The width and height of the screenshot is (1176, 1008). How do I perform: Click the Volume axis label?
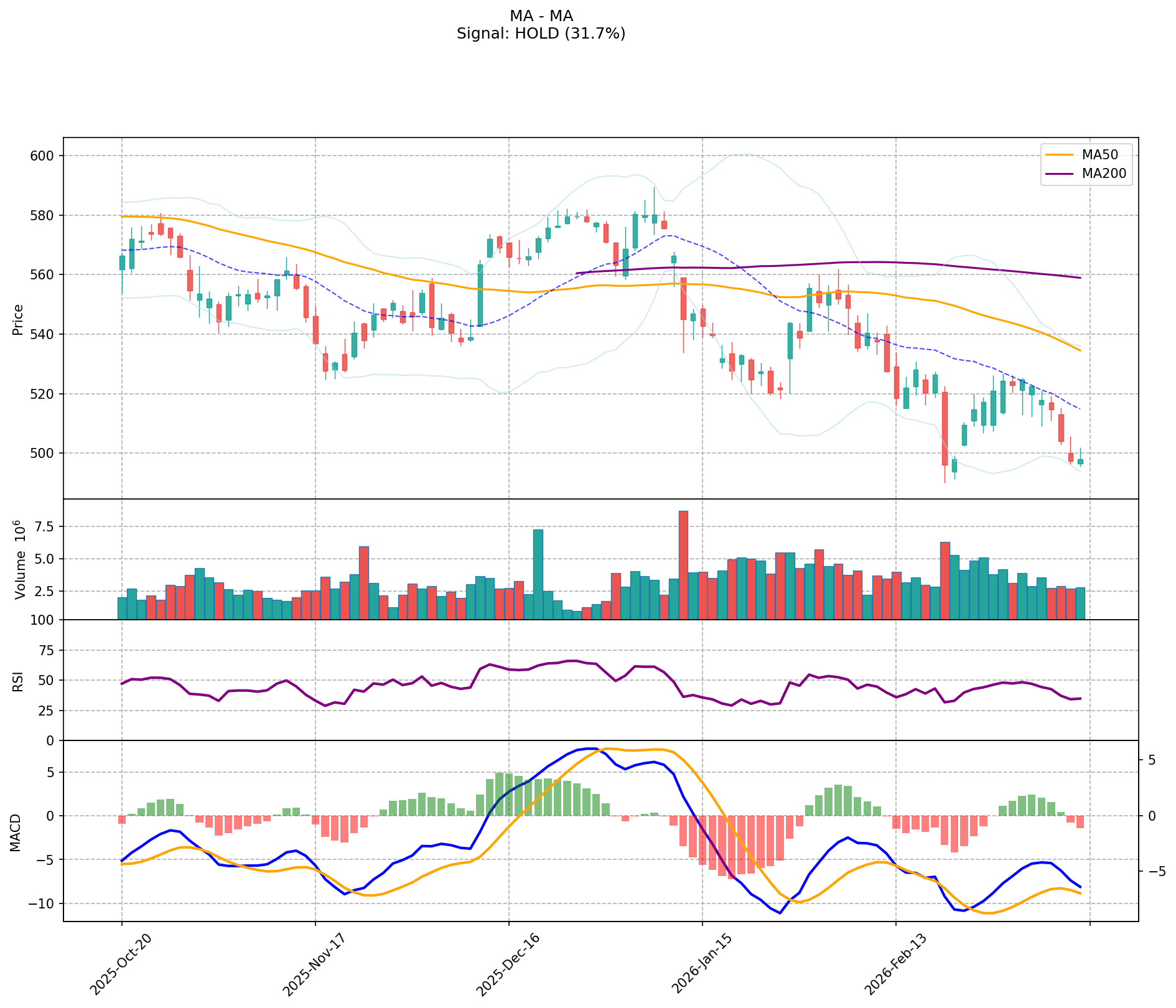[x=19, y=560]
